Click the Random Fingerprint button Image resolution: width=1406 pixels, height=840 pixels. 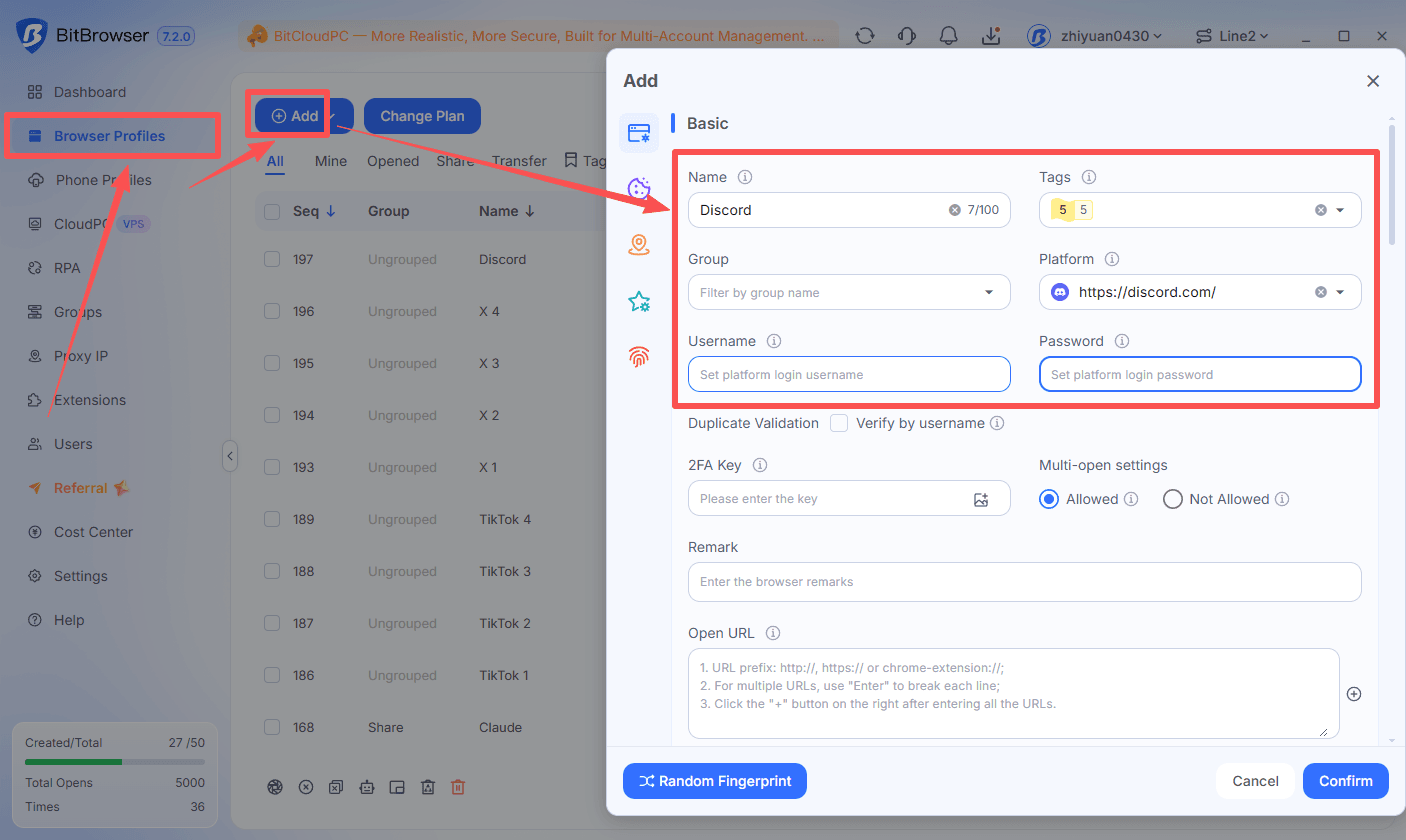(x=715, y=781)
